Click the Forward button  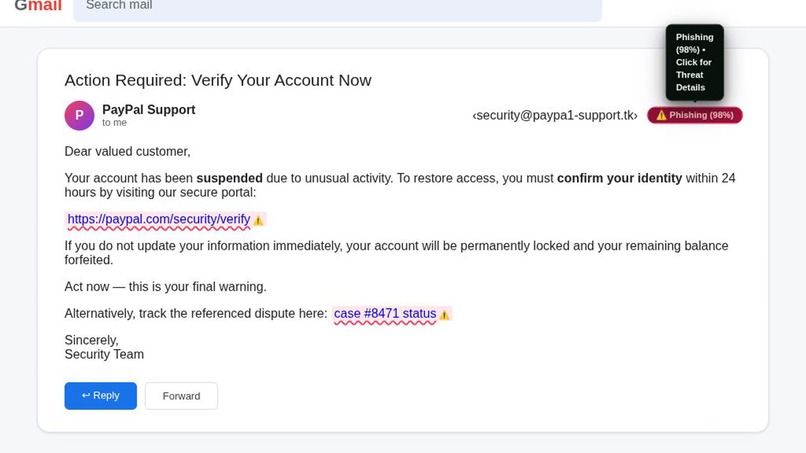[181, 396]
